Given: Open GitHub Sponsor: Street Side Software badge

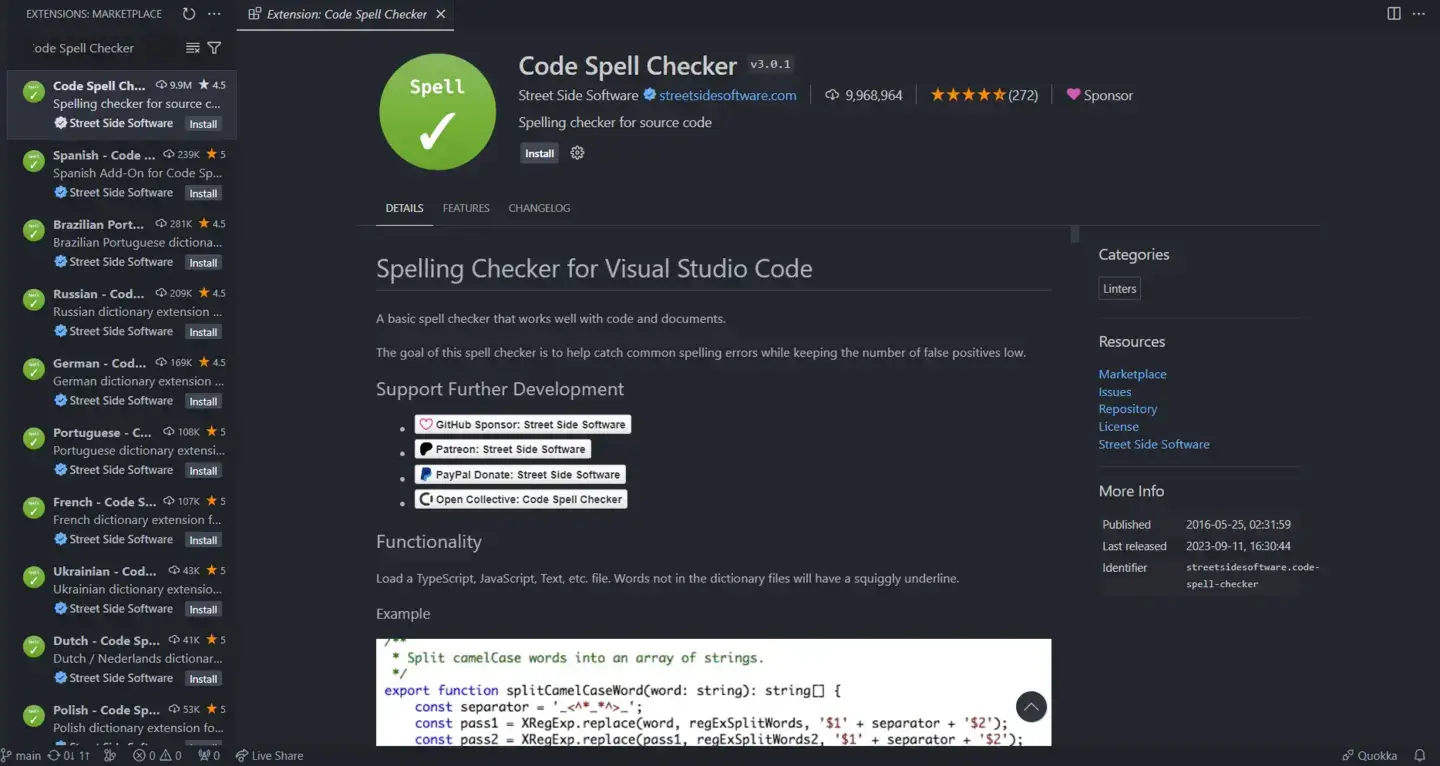Looking at the screenshot, I should [x=523, y=424].
